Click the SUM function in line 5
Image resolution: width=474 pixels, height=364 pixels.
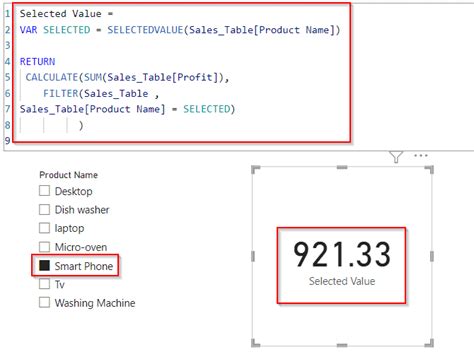[x=93, y=77]
